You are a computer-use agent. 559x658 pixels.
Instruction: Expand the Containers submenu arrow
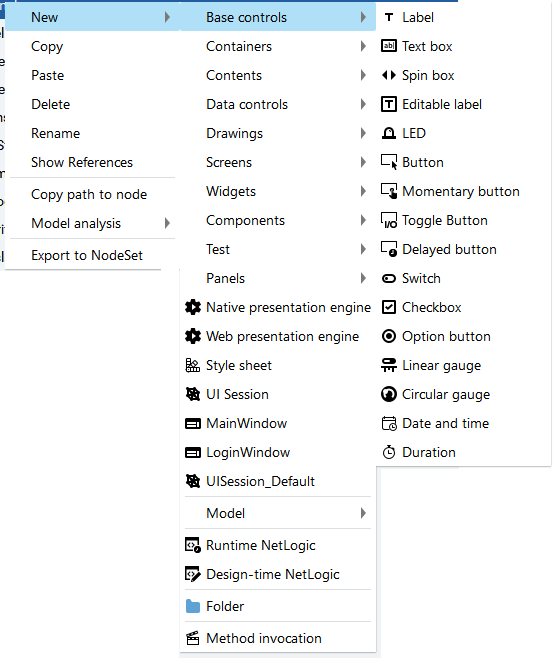363,46
